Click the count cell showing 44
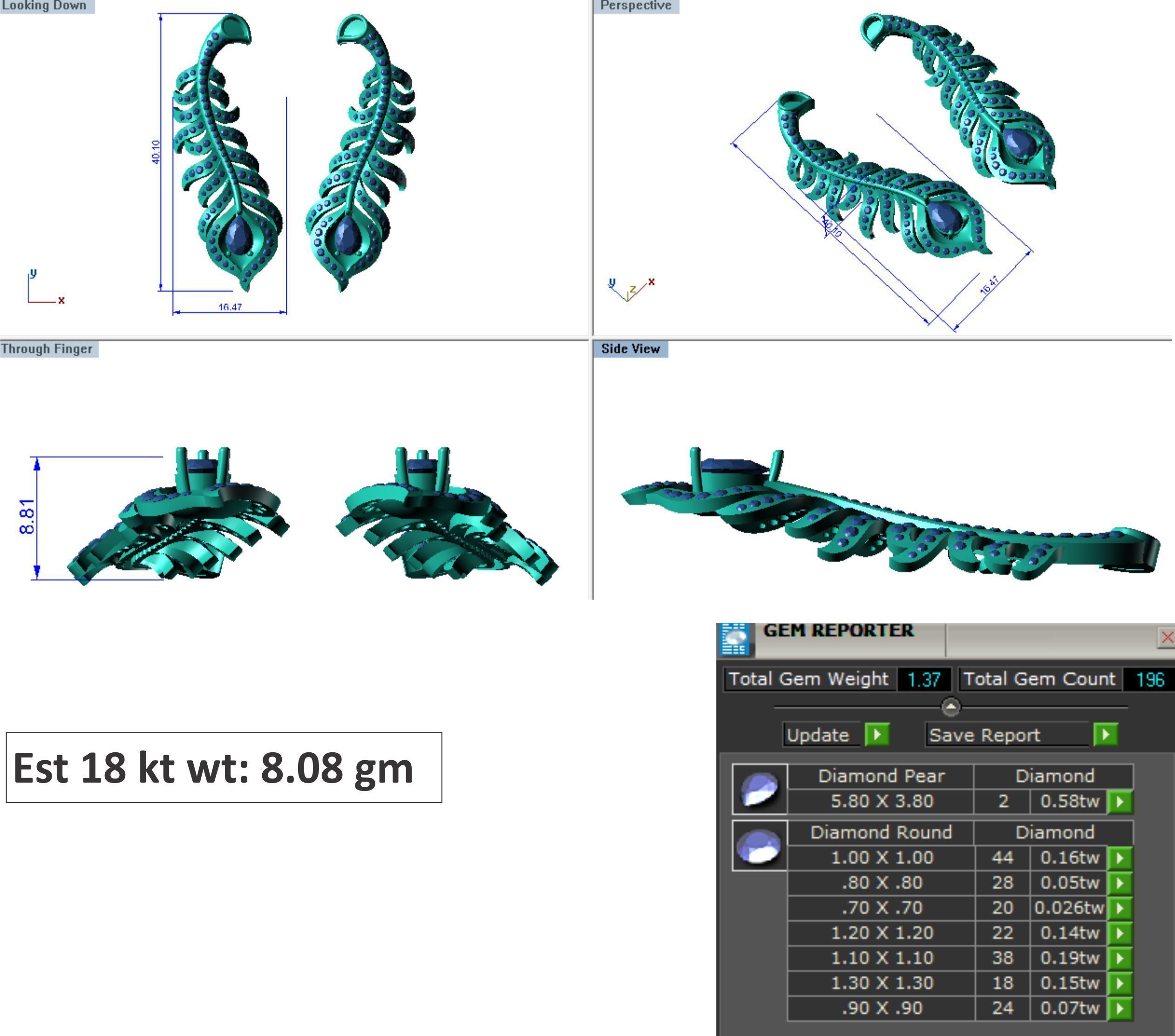1175x1036 pixels. click(1003, 858)
